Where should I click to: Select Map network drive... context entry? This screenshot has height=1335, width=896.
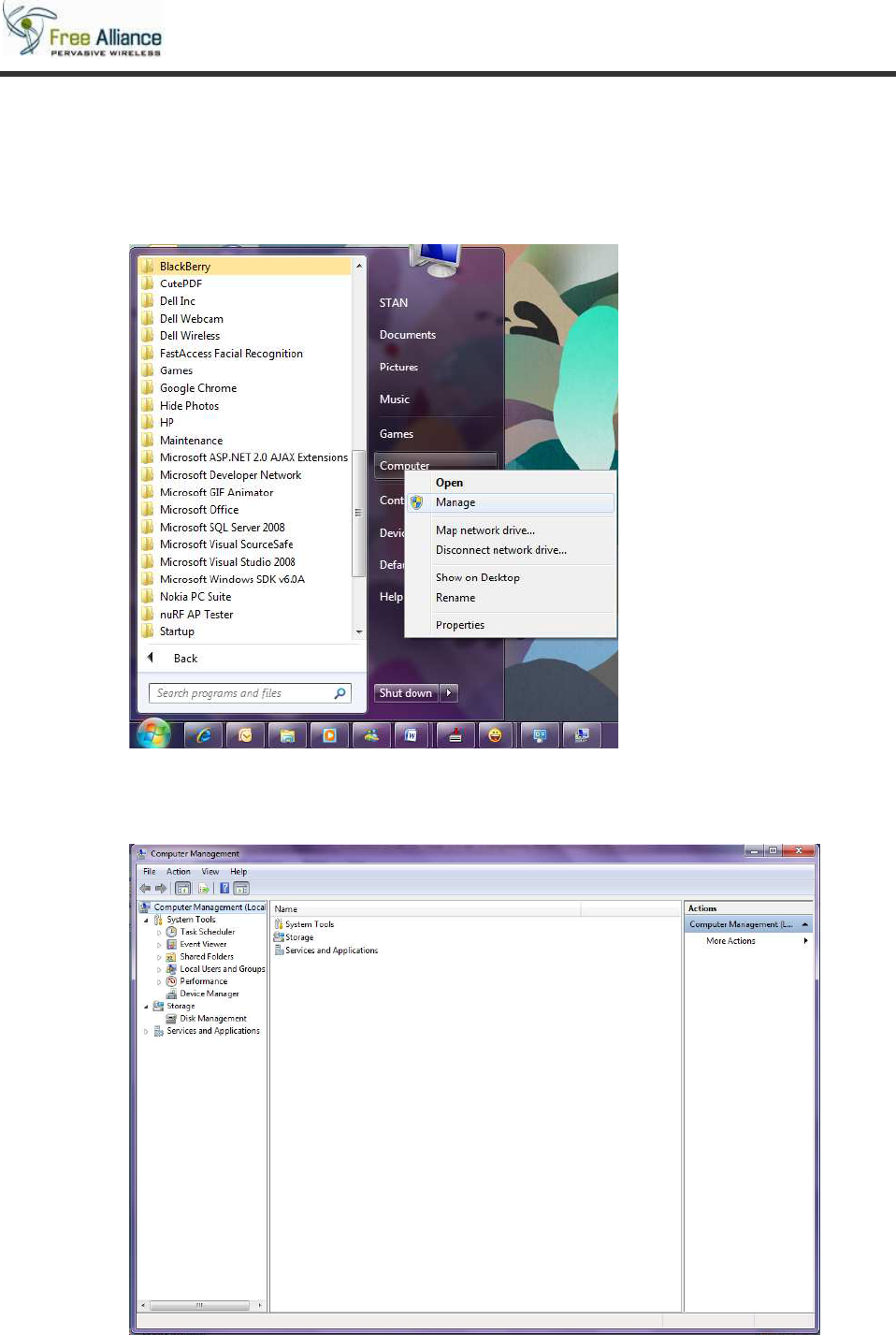[511, 530]
